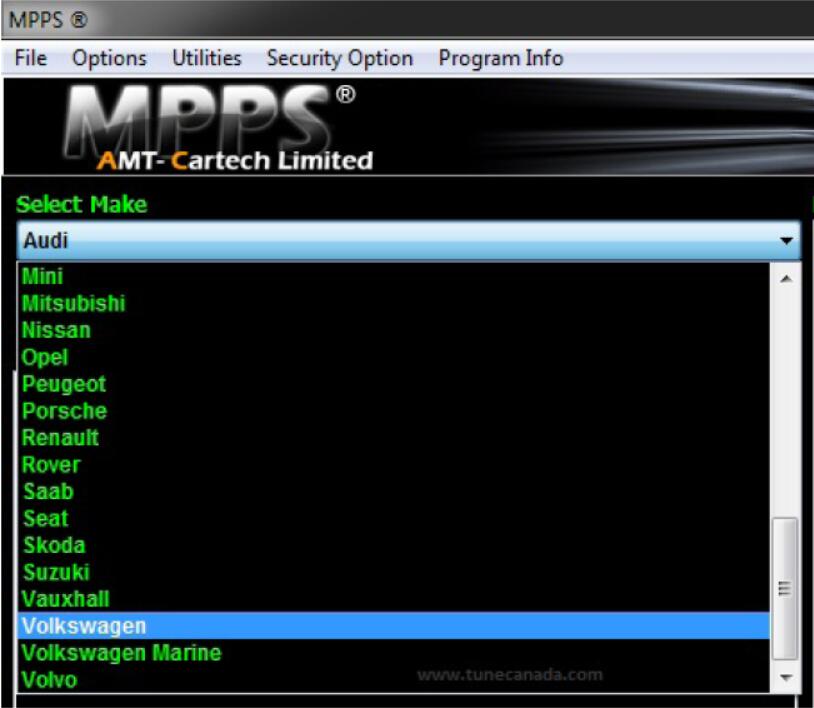This screenshot has height=708, width=814.
Task: Select the highlighted Volkswagen entry
Action: (x=394, y=626)
